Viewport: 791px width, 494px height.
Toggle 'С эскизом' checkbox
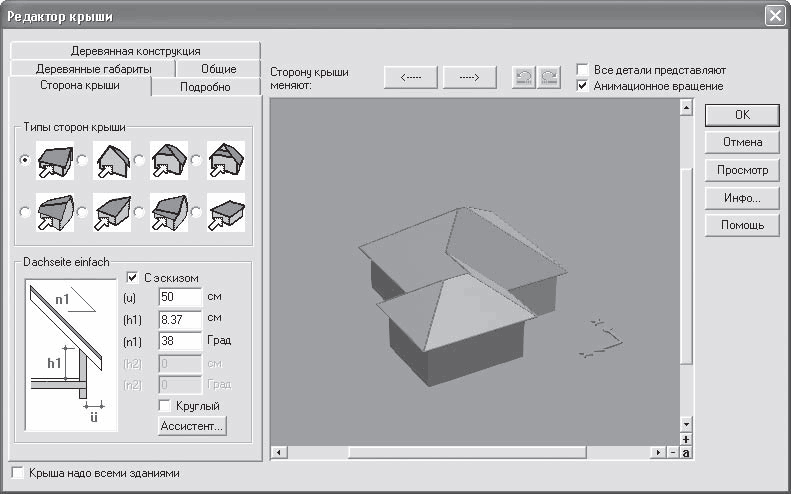click(x=132, y=278)
